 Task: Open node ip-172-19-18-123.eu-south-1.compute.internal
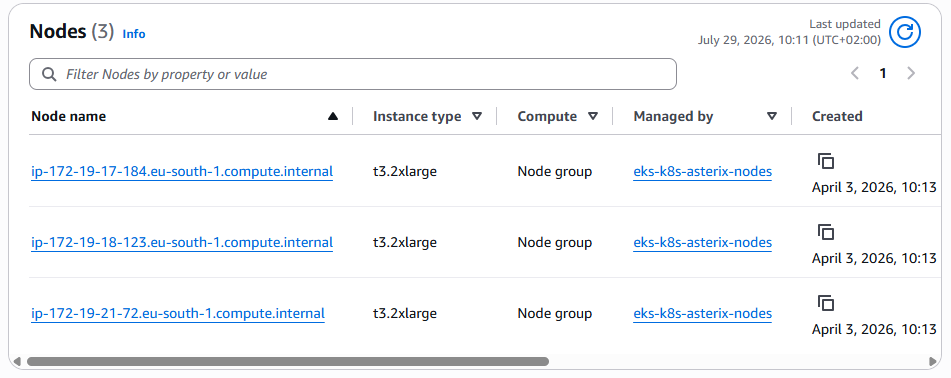182,243
